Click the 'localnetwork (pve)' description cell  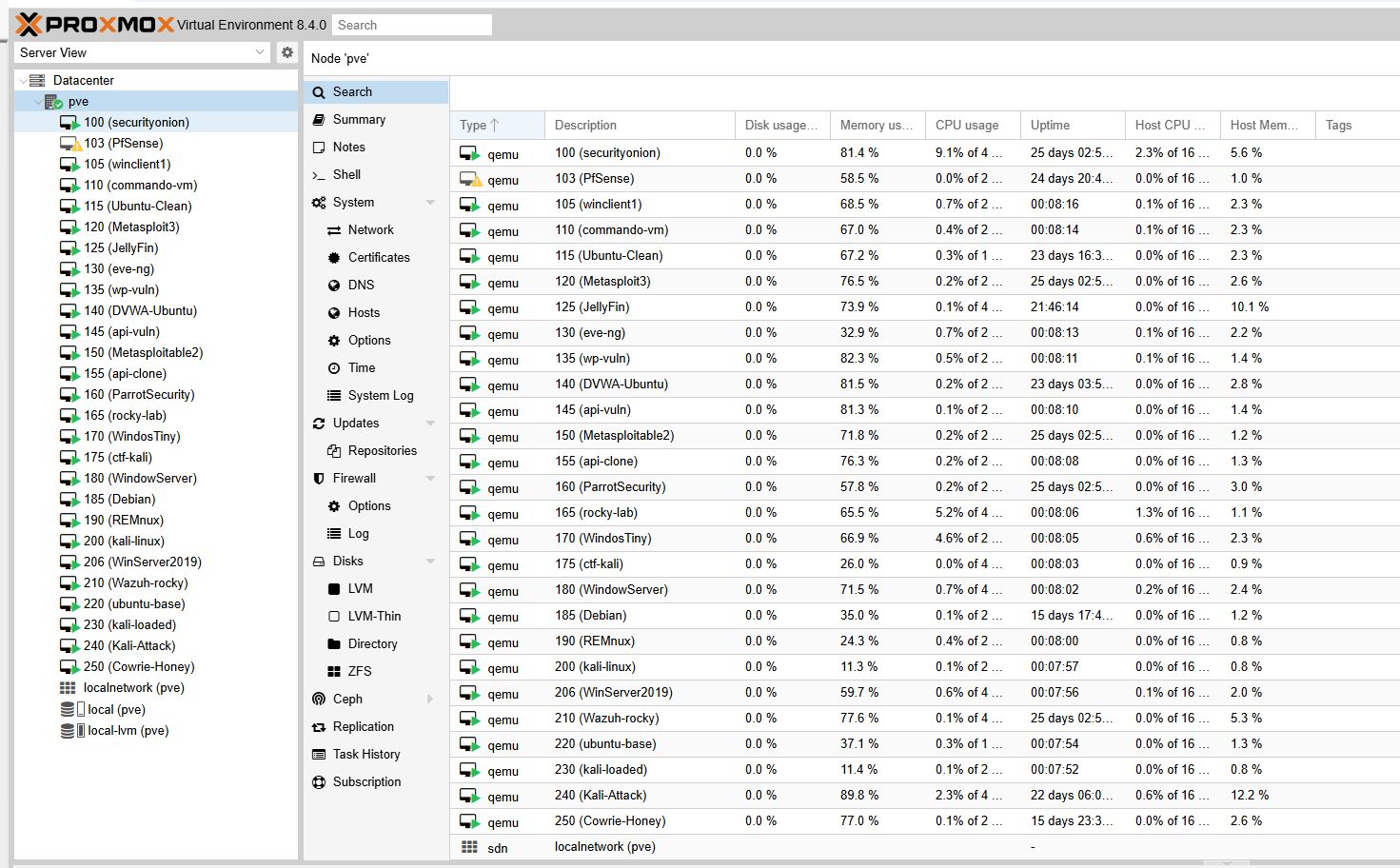click(x=640, y=847)
